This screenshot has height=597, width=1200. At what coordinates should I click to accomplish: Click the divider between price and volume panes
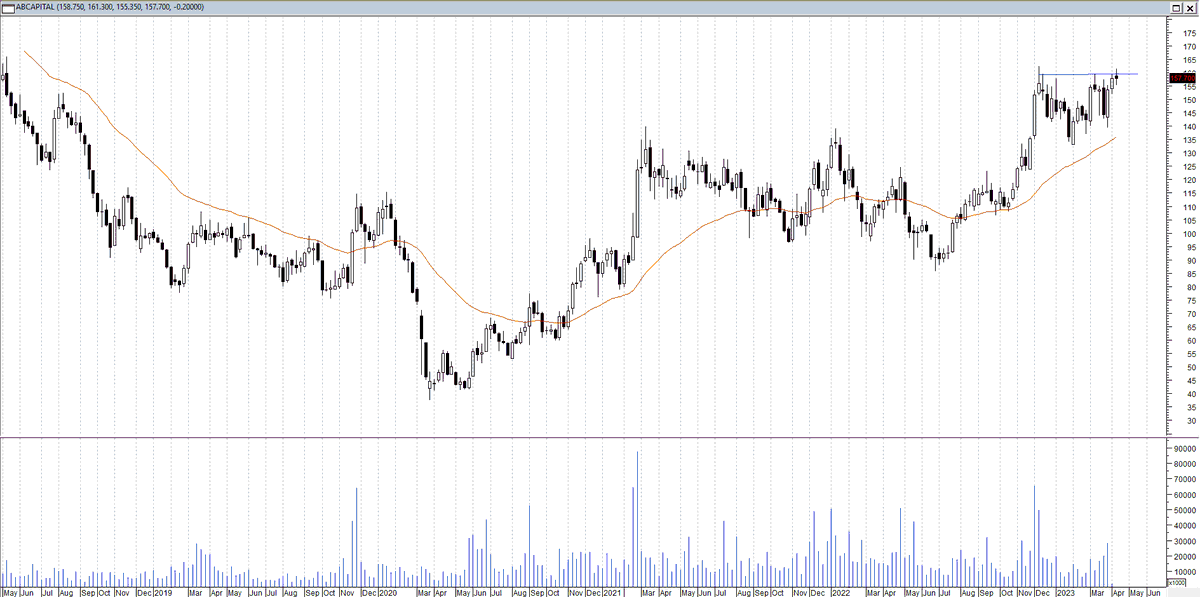coord(600,438)
